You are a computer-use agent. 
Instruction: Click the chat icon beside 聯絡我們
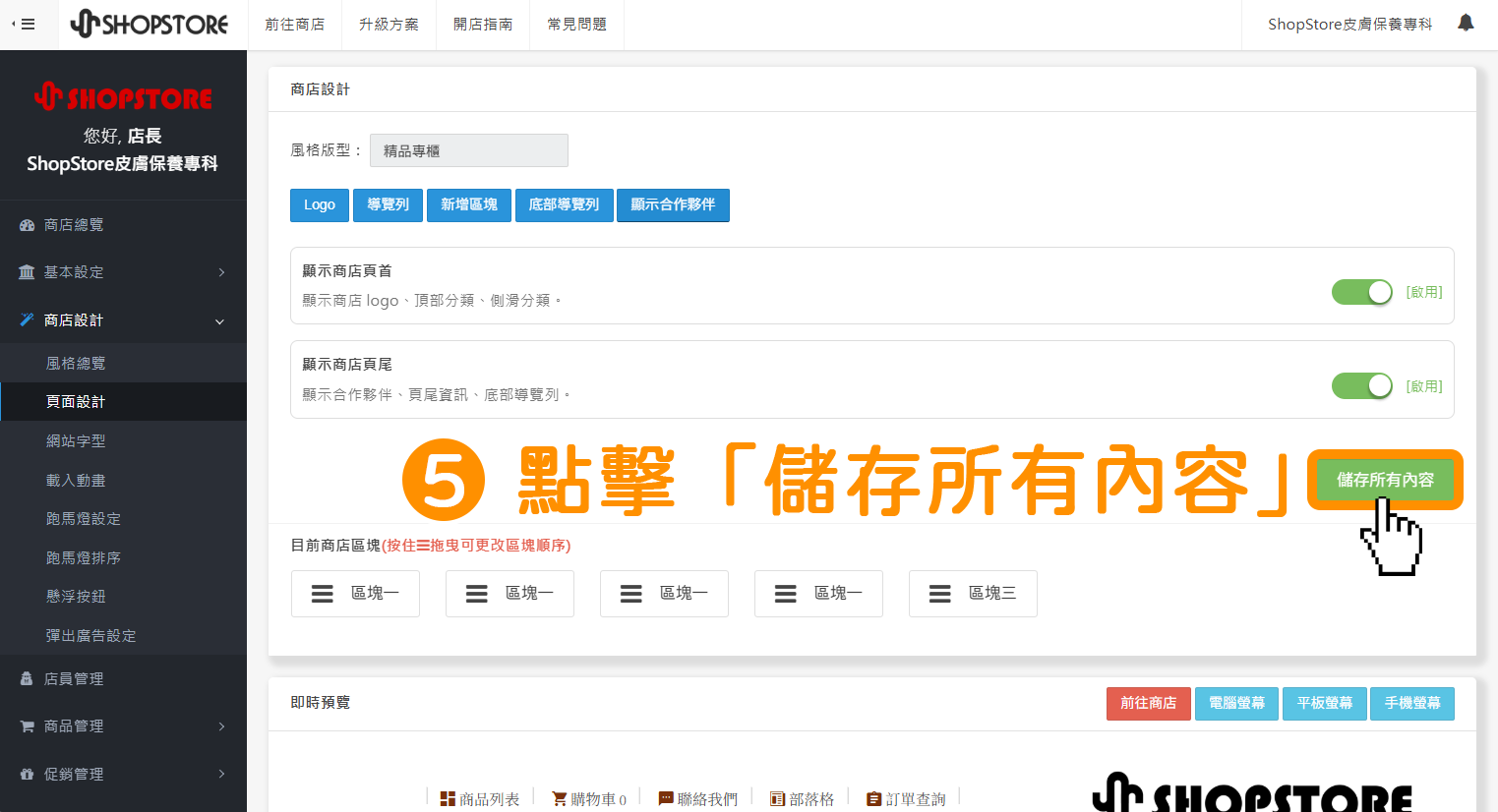666,799
